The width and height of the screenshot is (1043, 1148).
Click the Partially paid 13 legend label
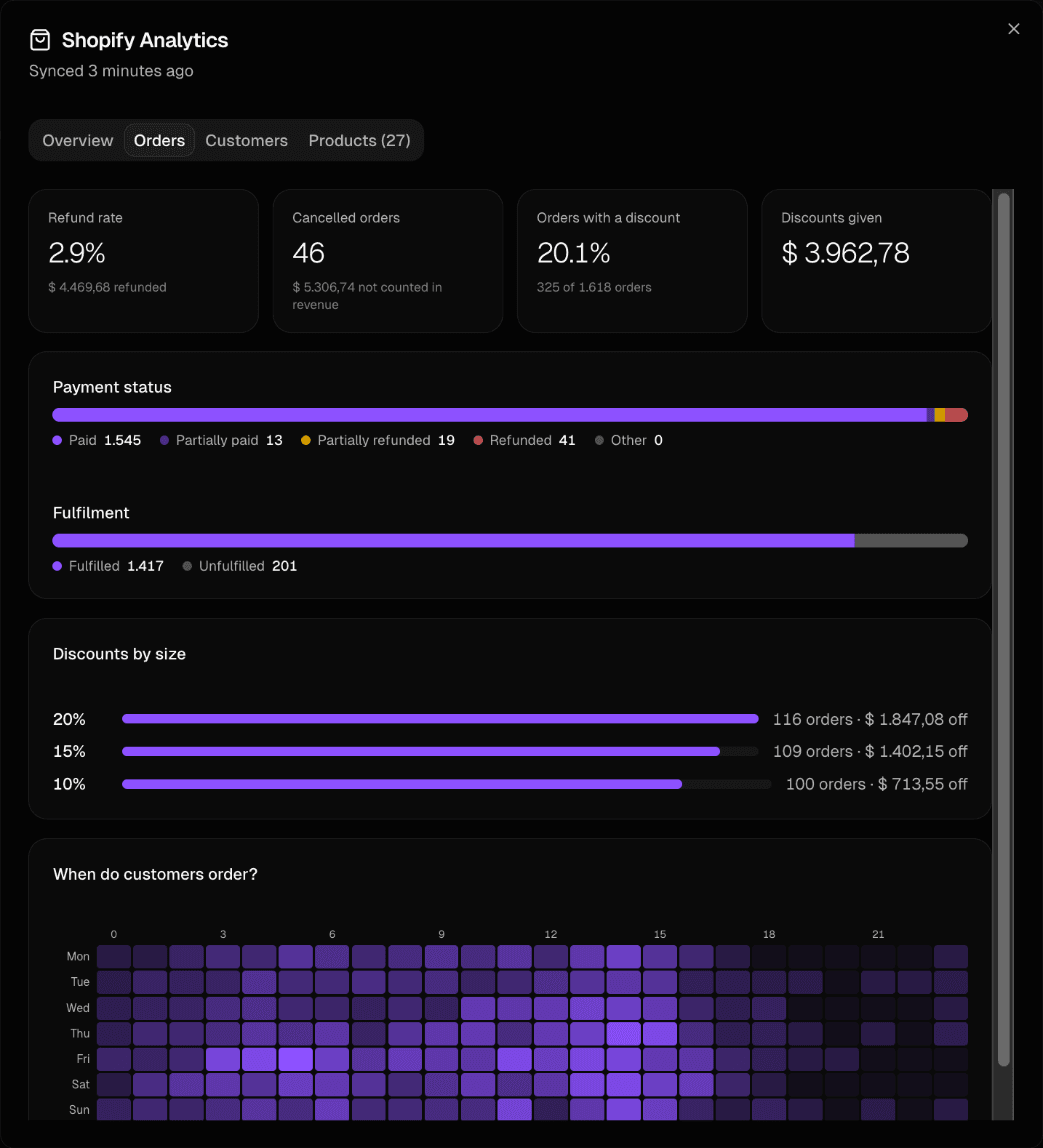pos(229,441)
